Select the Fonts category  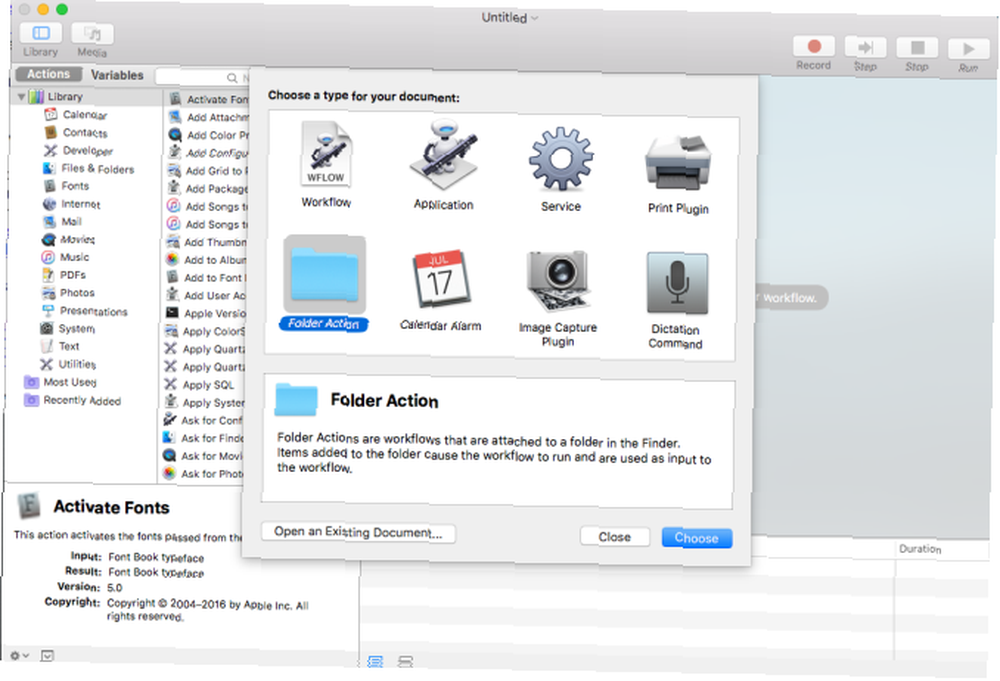tap(75, 186)
